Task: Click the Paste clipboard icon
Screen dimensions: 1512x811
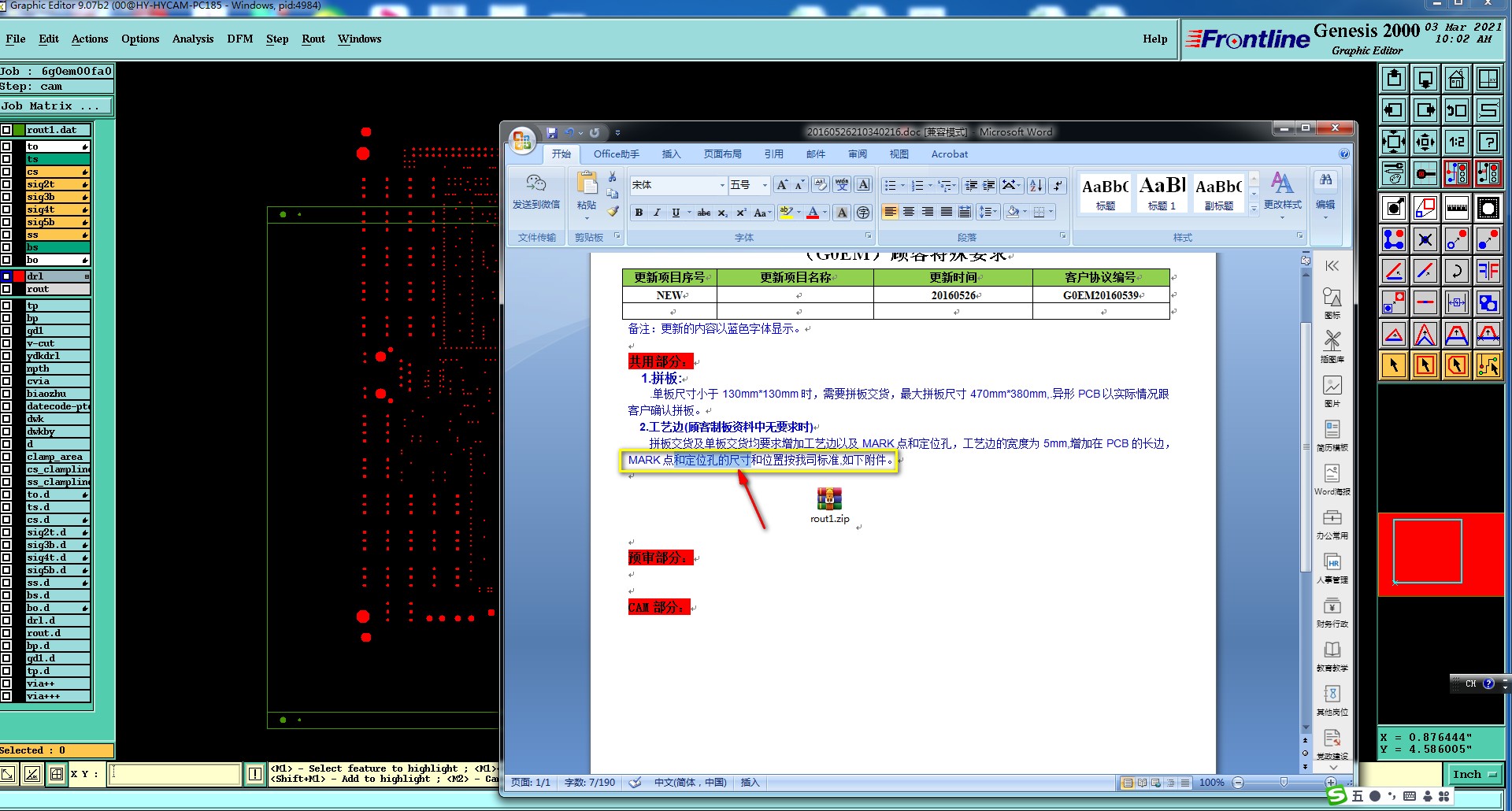Action: coord(587,183)
